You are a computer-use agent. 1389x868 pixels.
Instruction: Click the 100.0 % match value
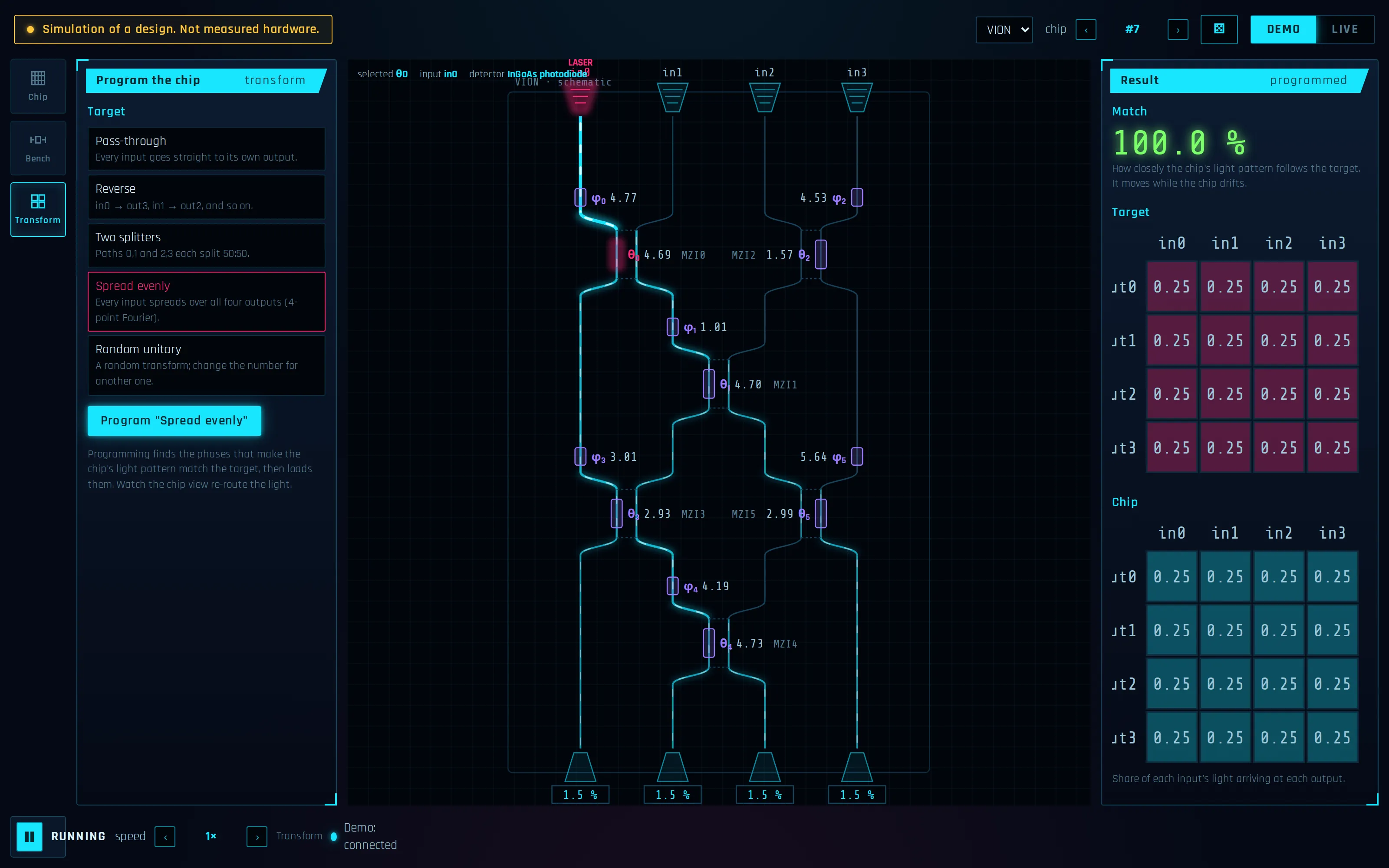coord(1179,143)
